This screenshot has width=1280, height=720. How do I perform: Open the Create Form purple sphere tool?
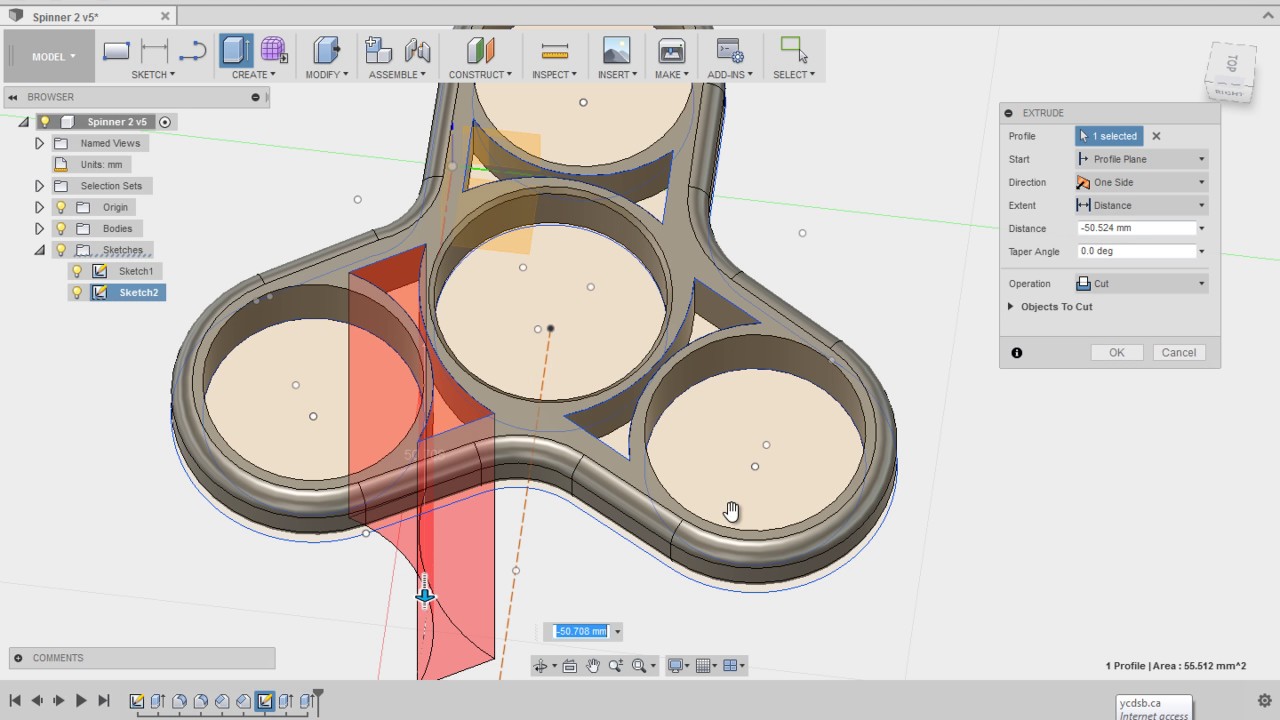click(274, 50)
